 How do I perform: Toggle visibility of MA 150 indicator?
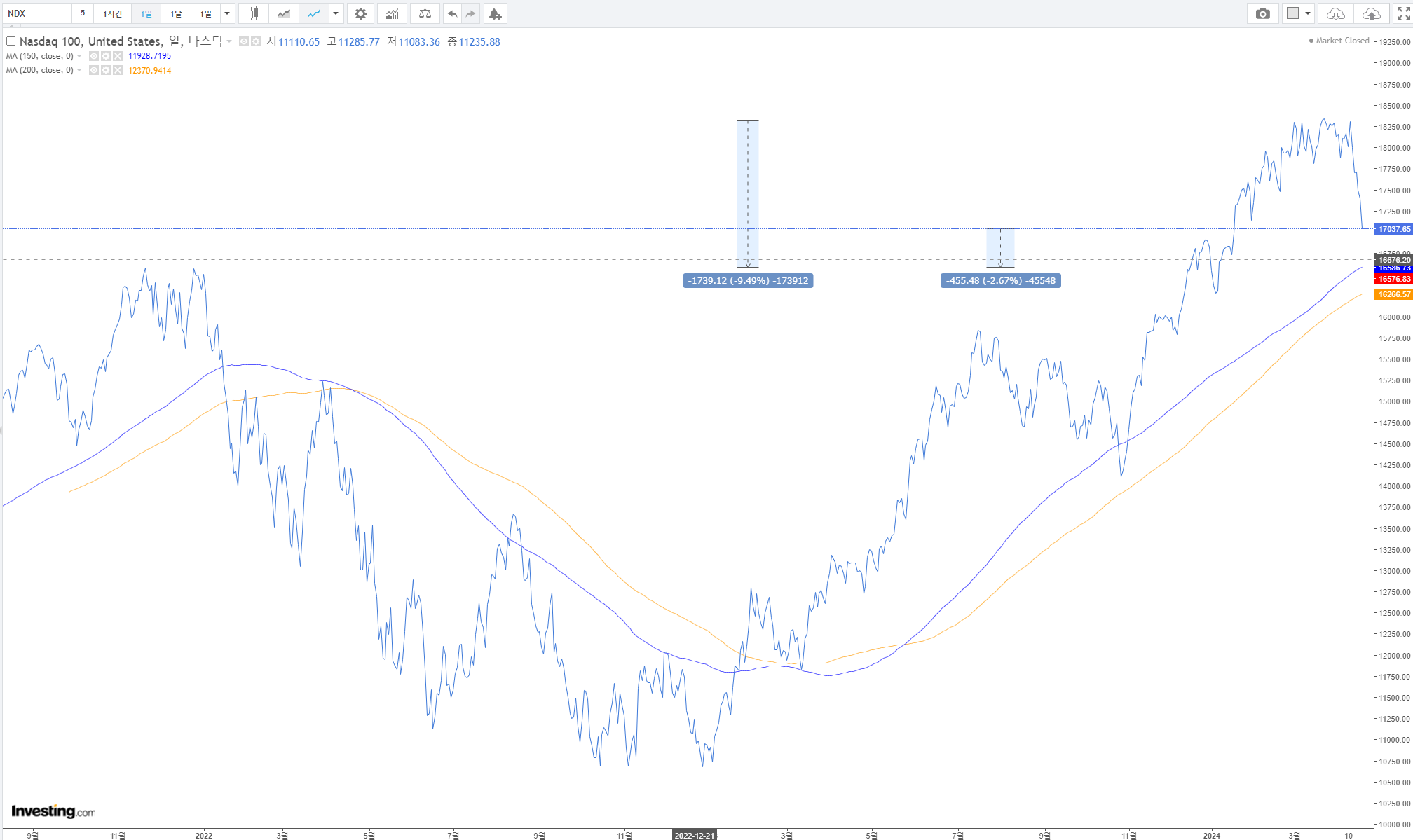point(94,56)
